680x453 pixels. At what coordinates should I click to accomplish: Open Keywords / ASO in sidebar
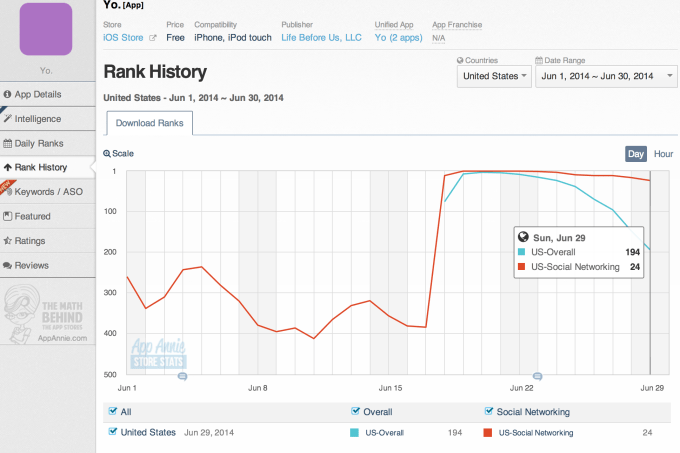point(48,192)
